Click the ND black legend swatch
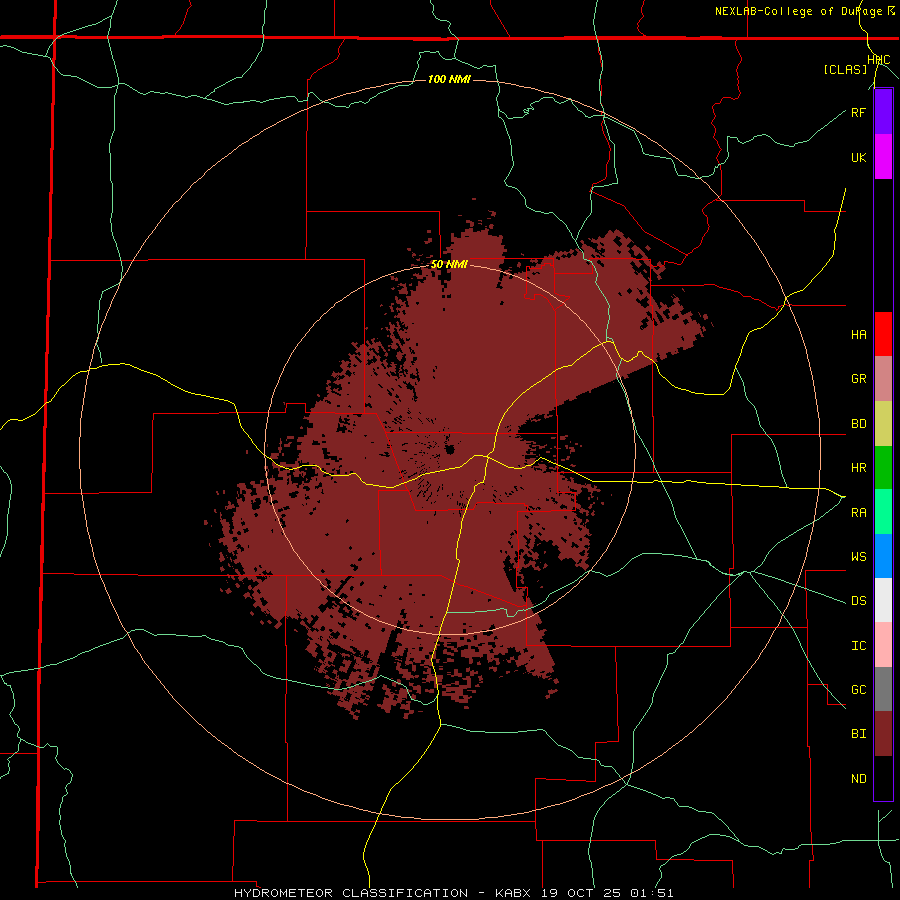 pos(883,778)
